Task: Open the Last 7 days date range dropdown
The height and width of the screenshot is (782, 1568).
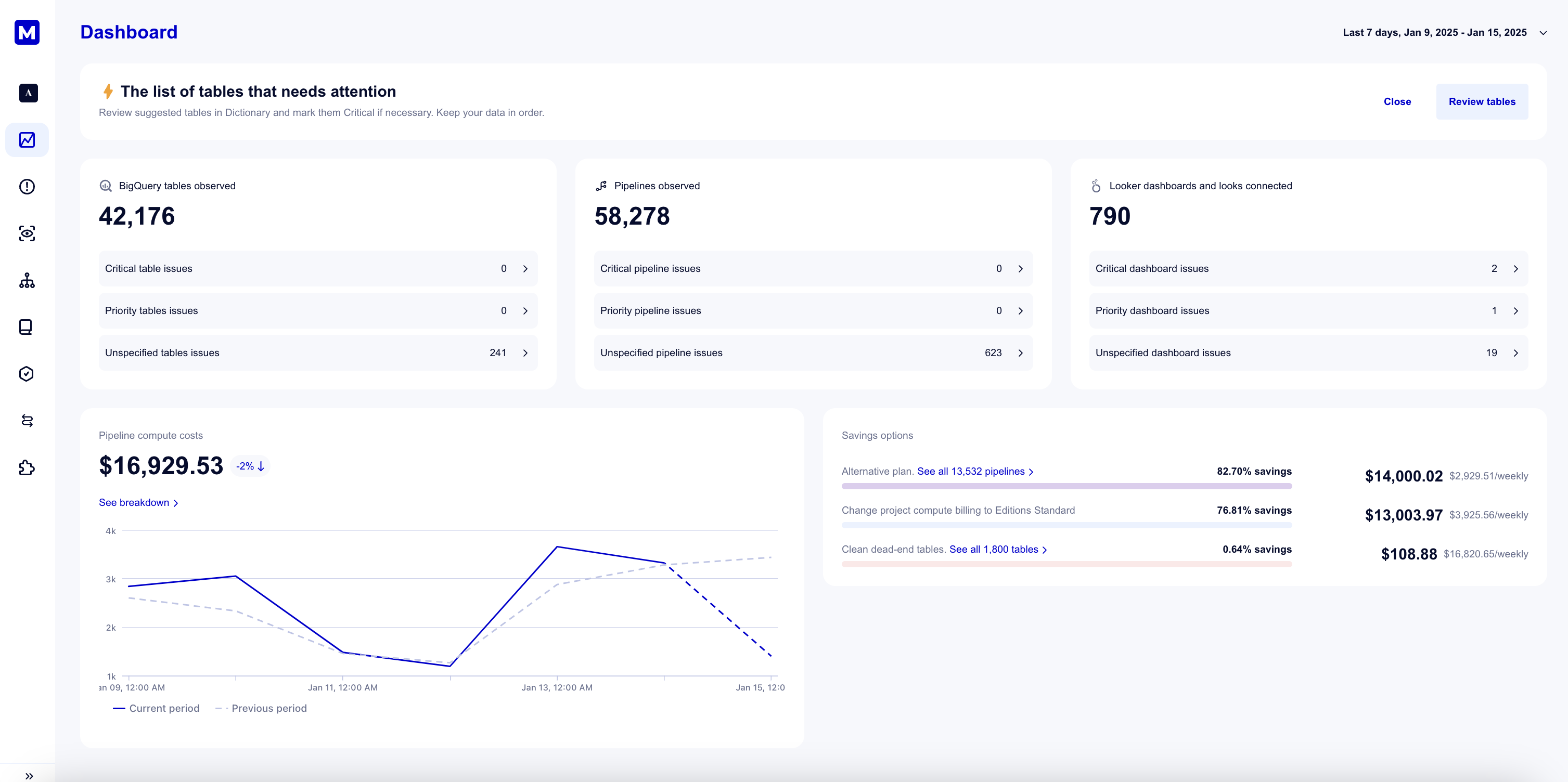Action: click(x=1443, y=33)
